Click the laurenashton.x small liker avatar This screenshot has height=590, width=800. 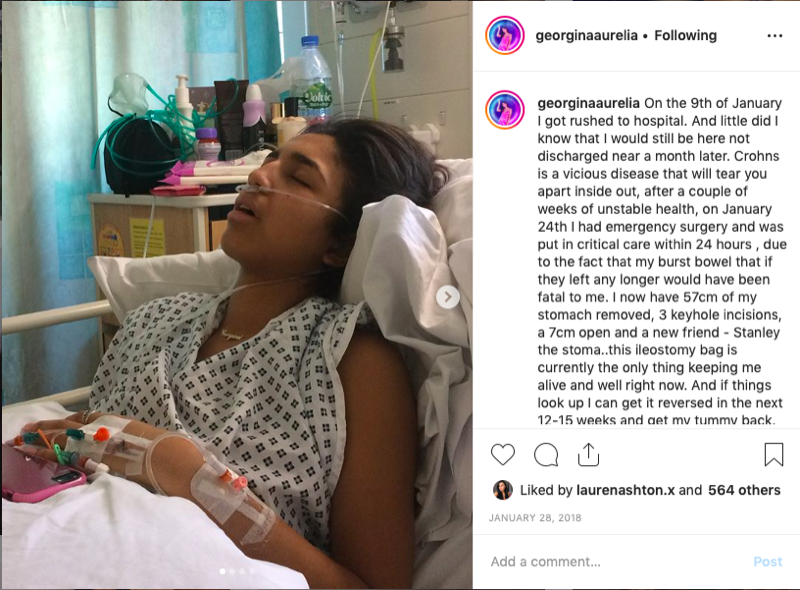tap(502, 490)
